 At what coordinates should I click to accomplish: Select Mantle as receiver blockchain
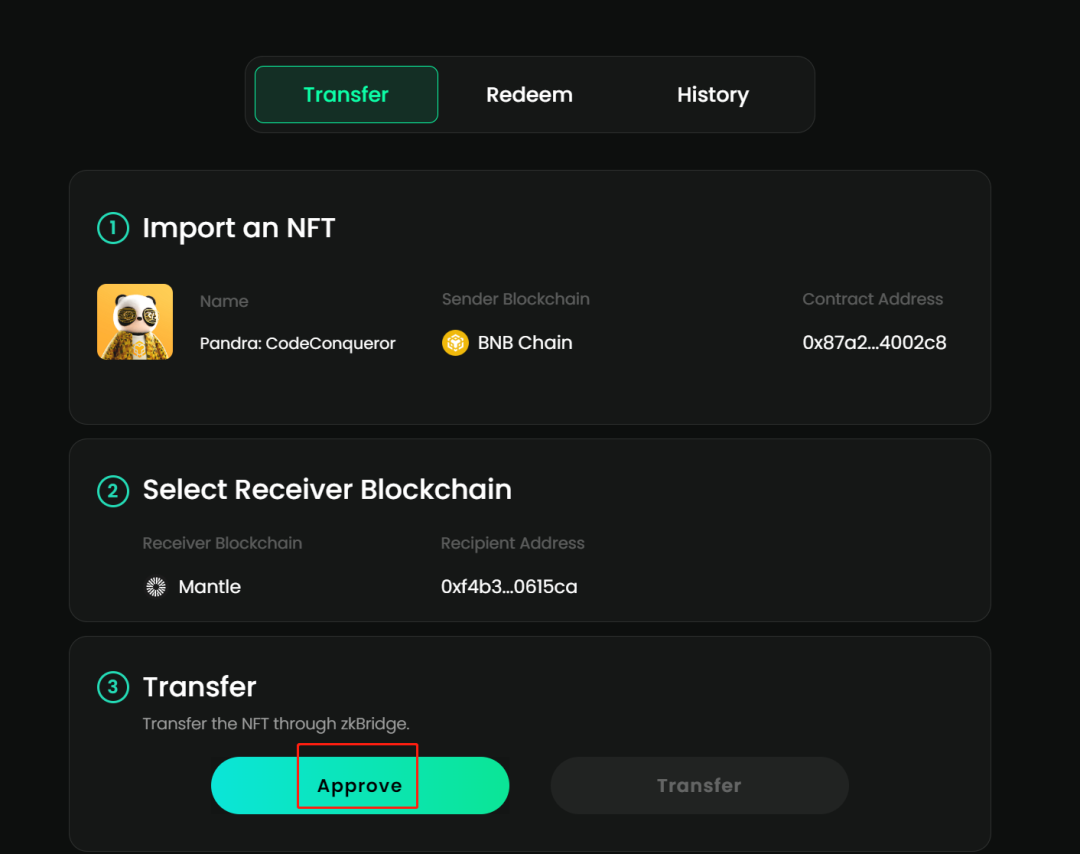209,587
